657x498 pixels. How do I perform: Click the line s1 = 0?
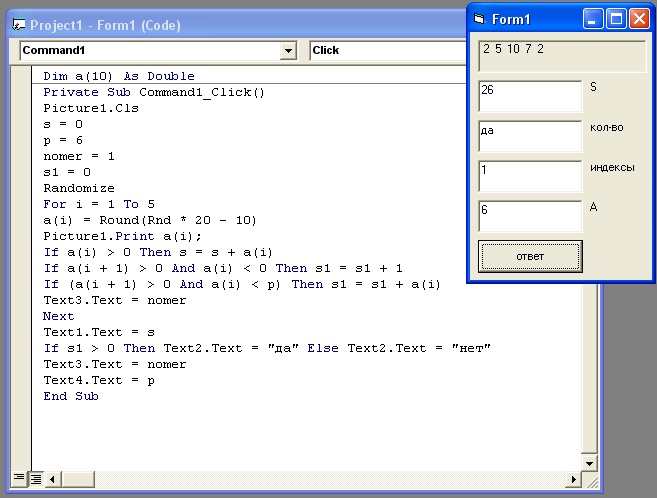point(67,172)
